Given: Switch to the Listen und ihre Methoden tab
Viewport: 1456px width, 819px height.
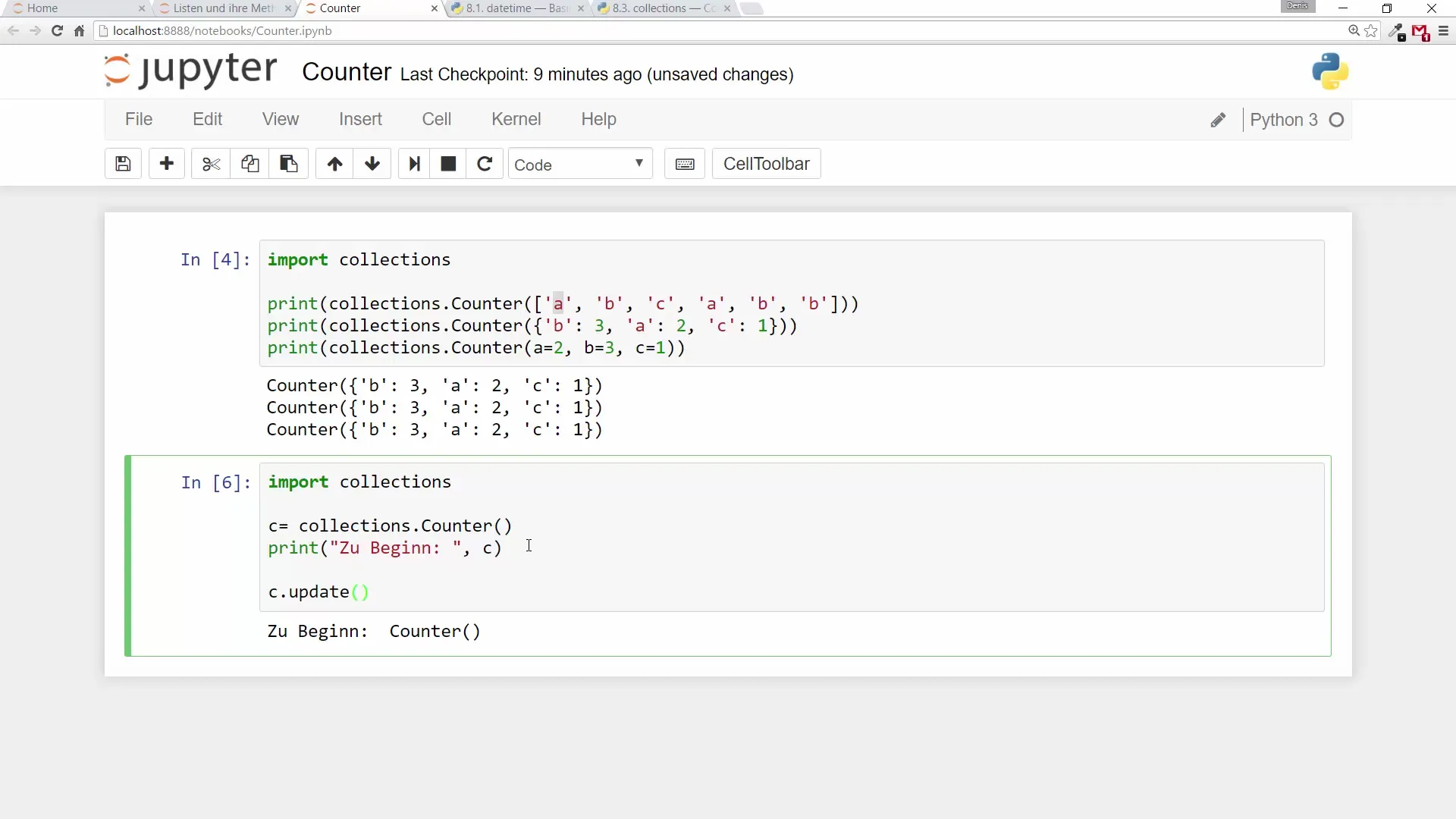Looking at the screenshot, I should click(x=224, y=8).
